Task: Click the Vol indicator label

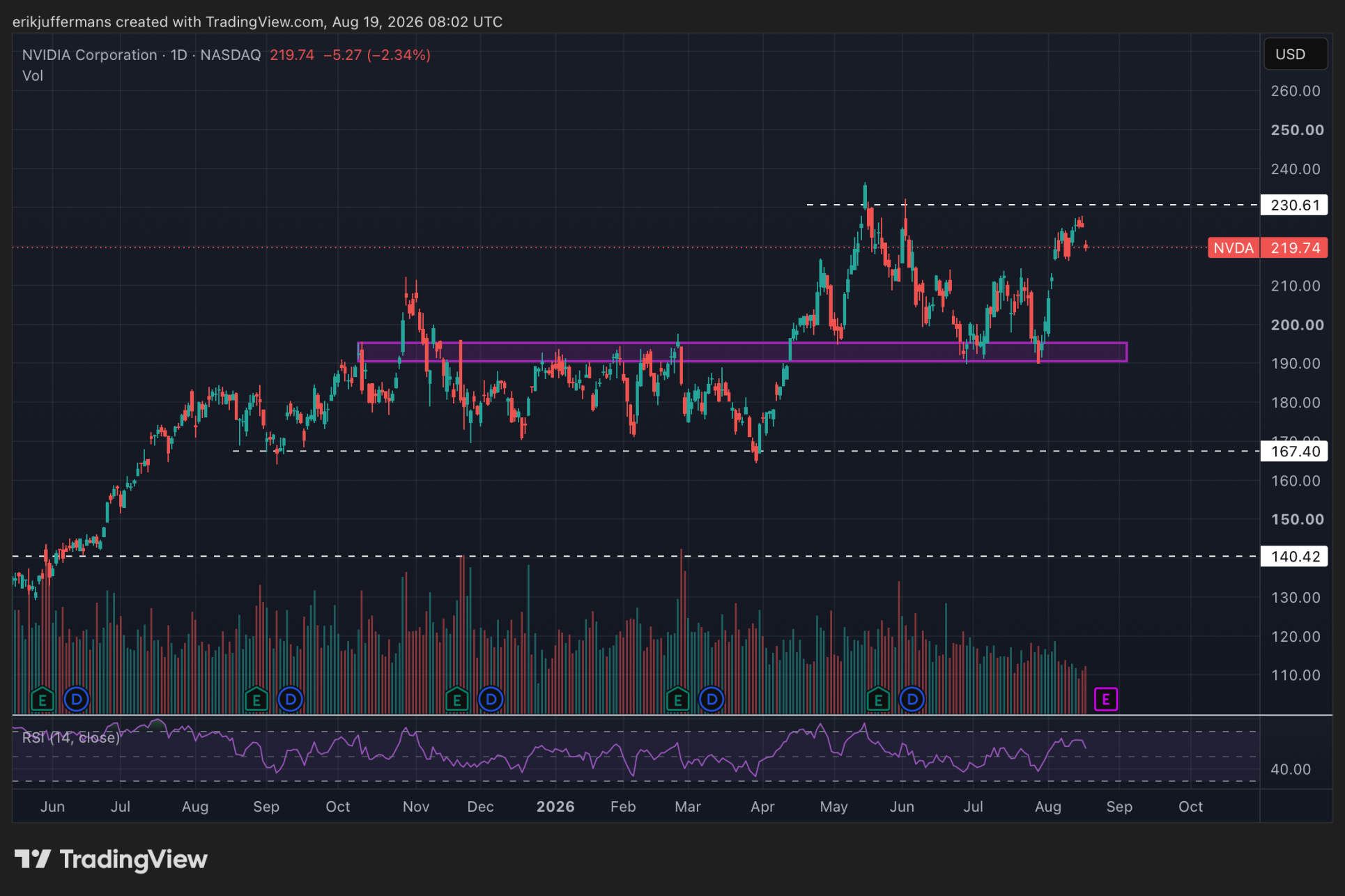Action: coord(33,76)
